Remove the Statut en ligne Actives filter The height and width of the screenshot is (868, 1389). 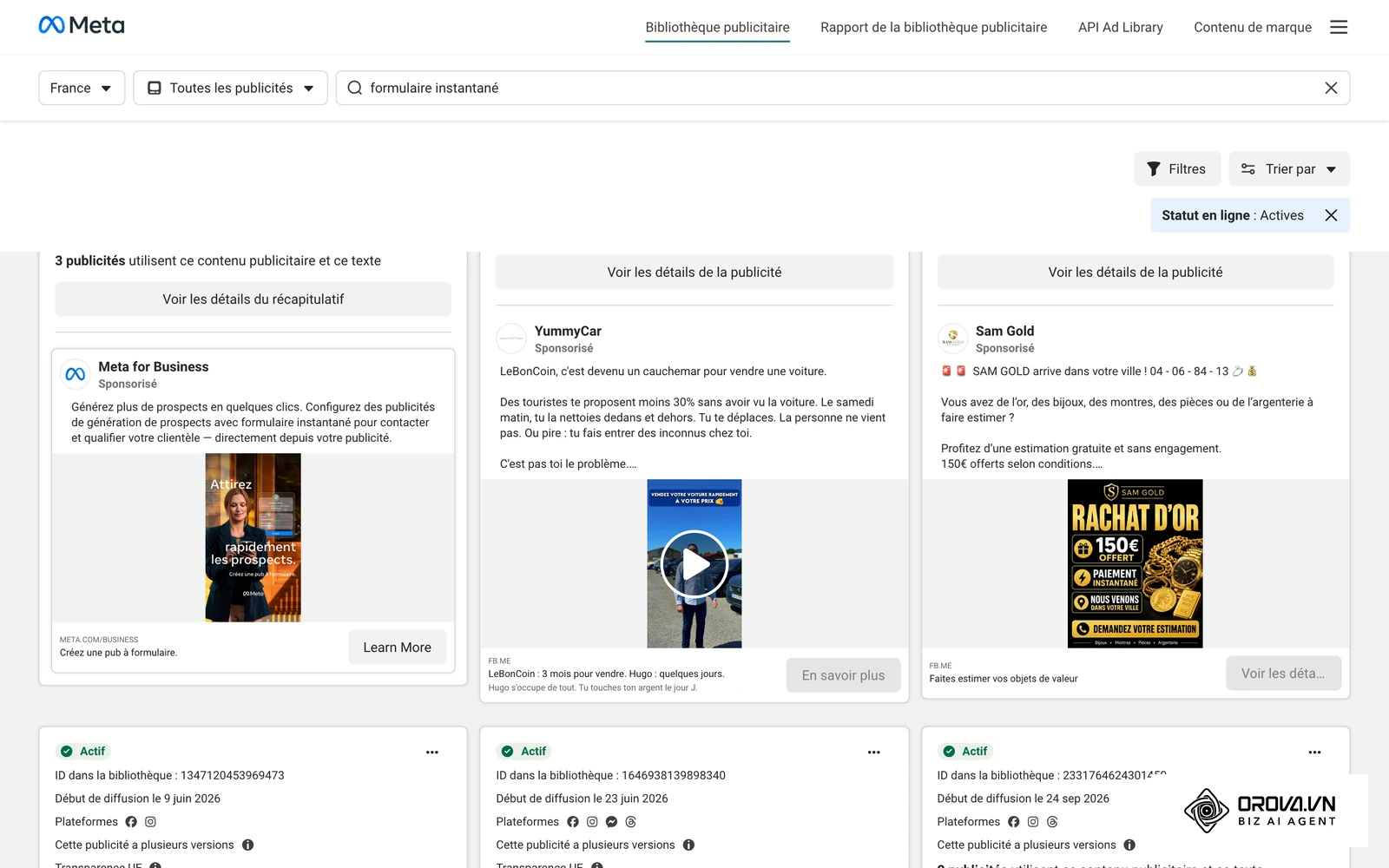1331,215
